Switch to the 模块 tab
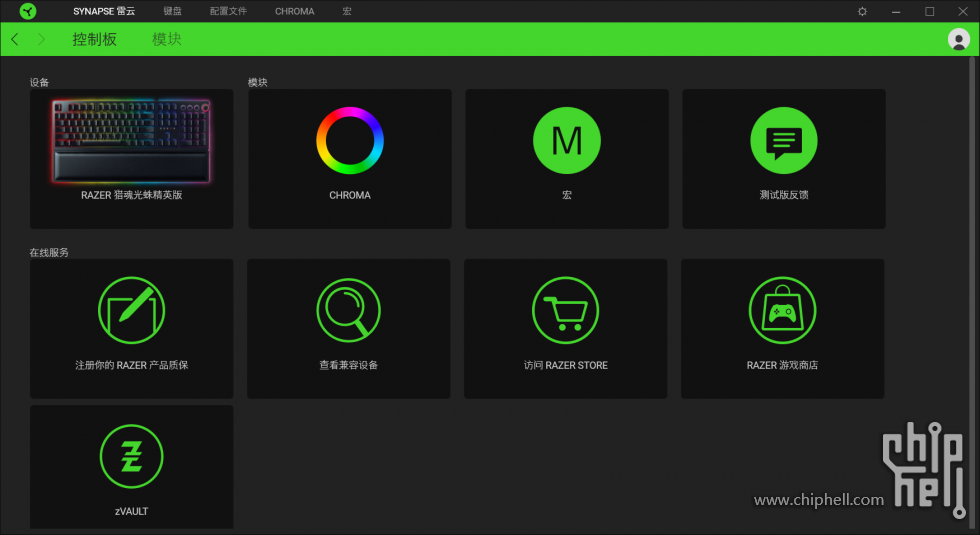980x535 pixels. click(167, 39)
